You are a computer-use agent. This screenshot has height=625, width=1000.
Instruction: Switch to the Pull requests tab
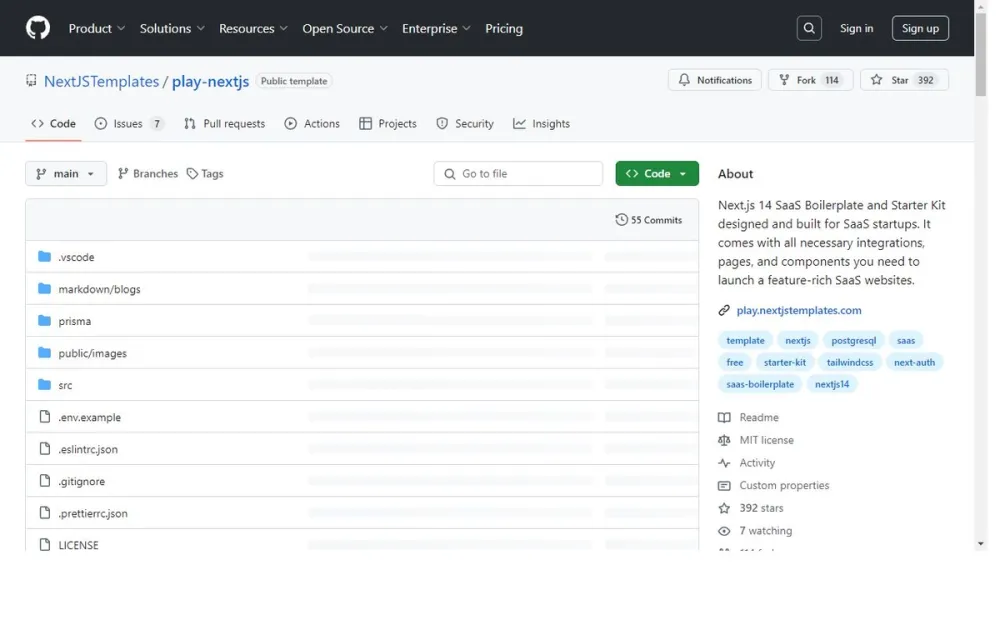click(224, 124)
